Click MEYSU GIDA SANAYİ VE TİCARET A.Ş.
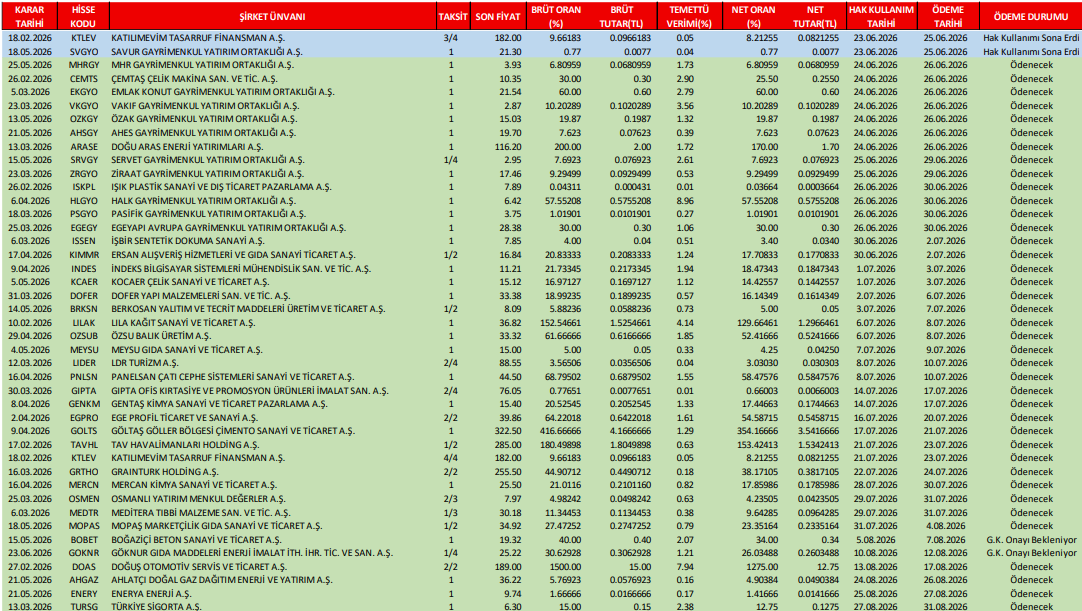The image size is (1082, 611). 187,349
